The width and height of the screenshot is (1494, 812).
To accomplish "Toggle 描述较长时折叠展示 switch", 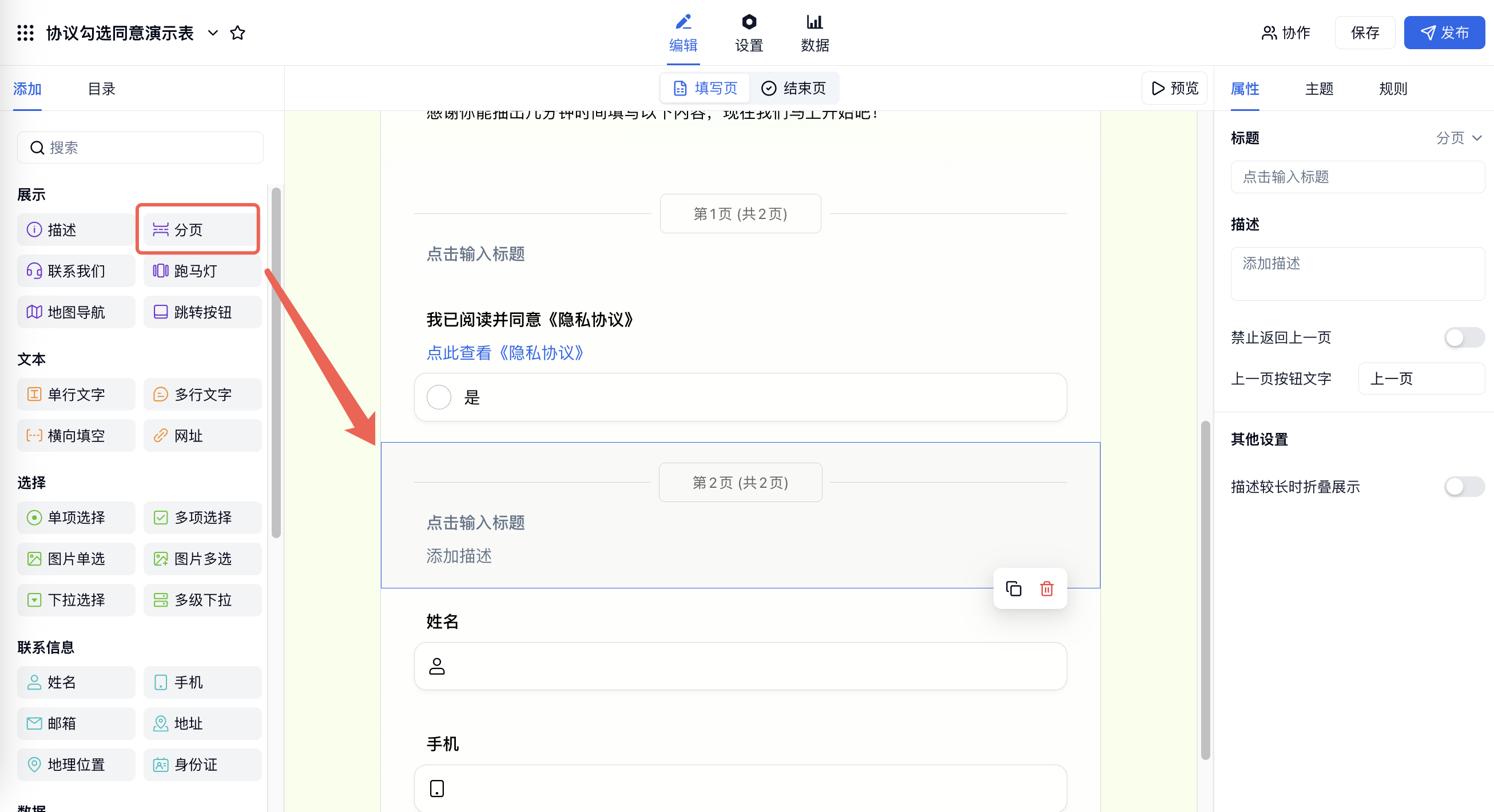I will click(1464, 487).
